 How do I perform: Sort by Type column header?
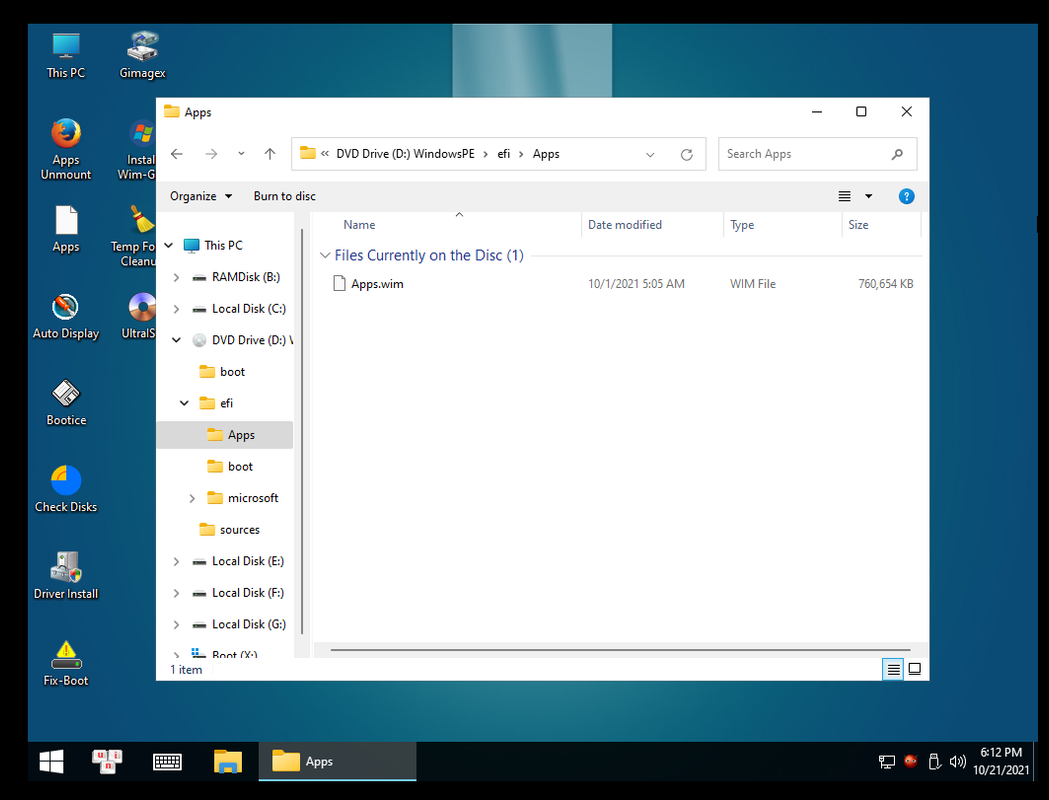pos(782,225)
